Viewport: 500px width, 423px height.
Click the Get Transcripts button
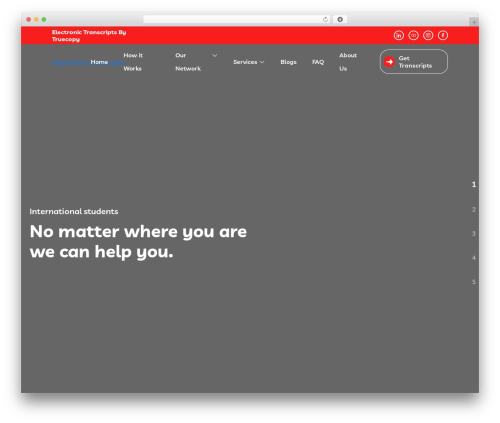(414, 62)
